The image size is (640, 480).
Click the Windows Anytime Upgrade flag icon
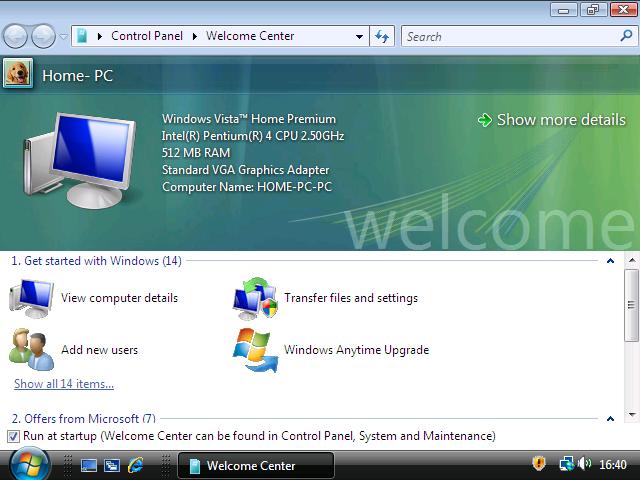[256, 350]
